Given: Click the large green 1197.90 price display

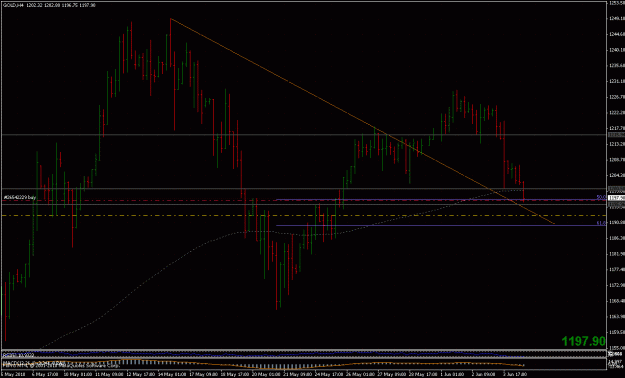Looking at the screenshot, I should coord(584,341).
